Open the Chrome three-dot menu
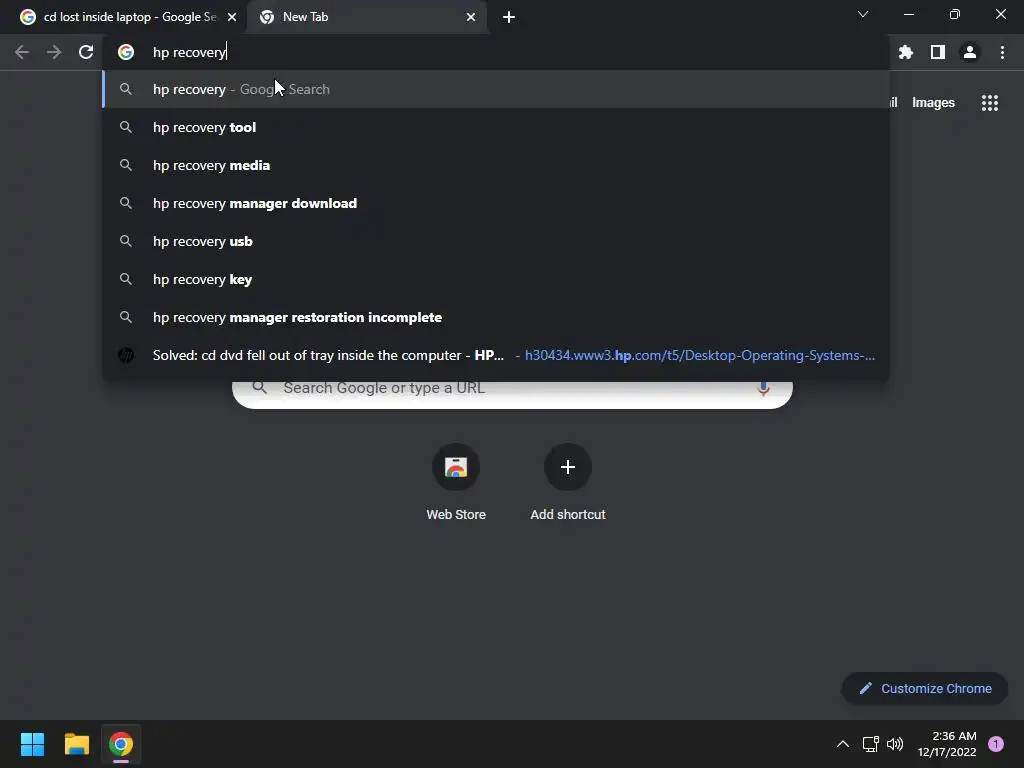The image size is (1024, 768). coord(1002,52)
